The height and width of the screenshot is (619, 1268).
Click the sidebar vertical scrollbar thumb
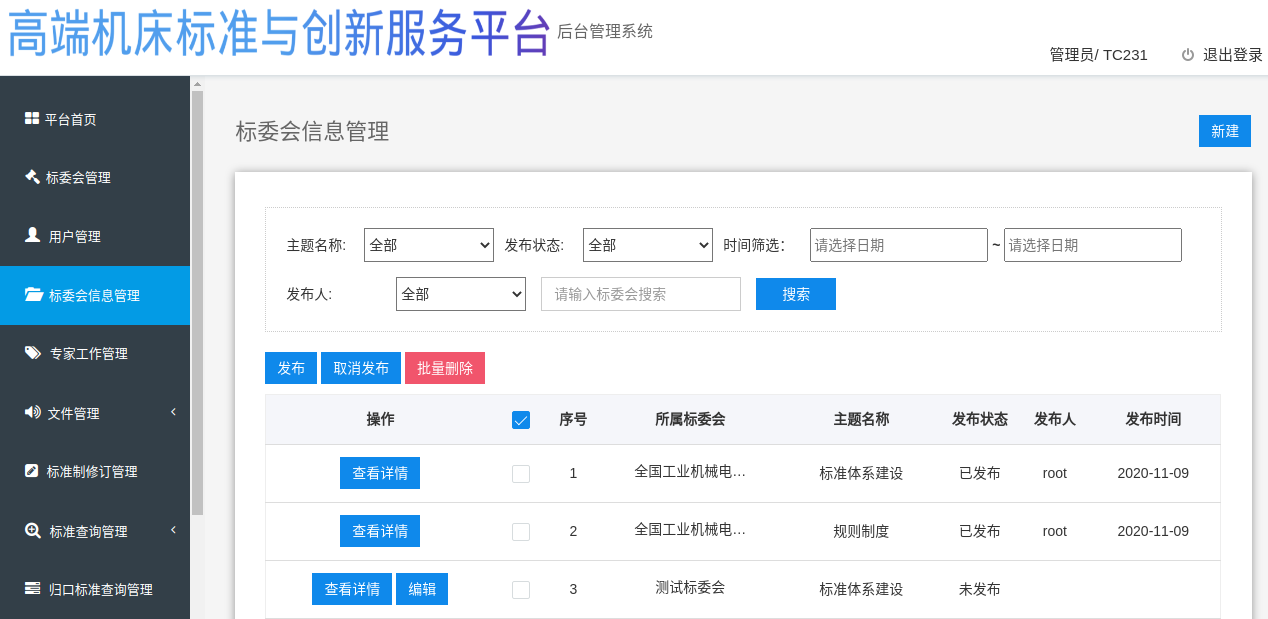(197, 300)
